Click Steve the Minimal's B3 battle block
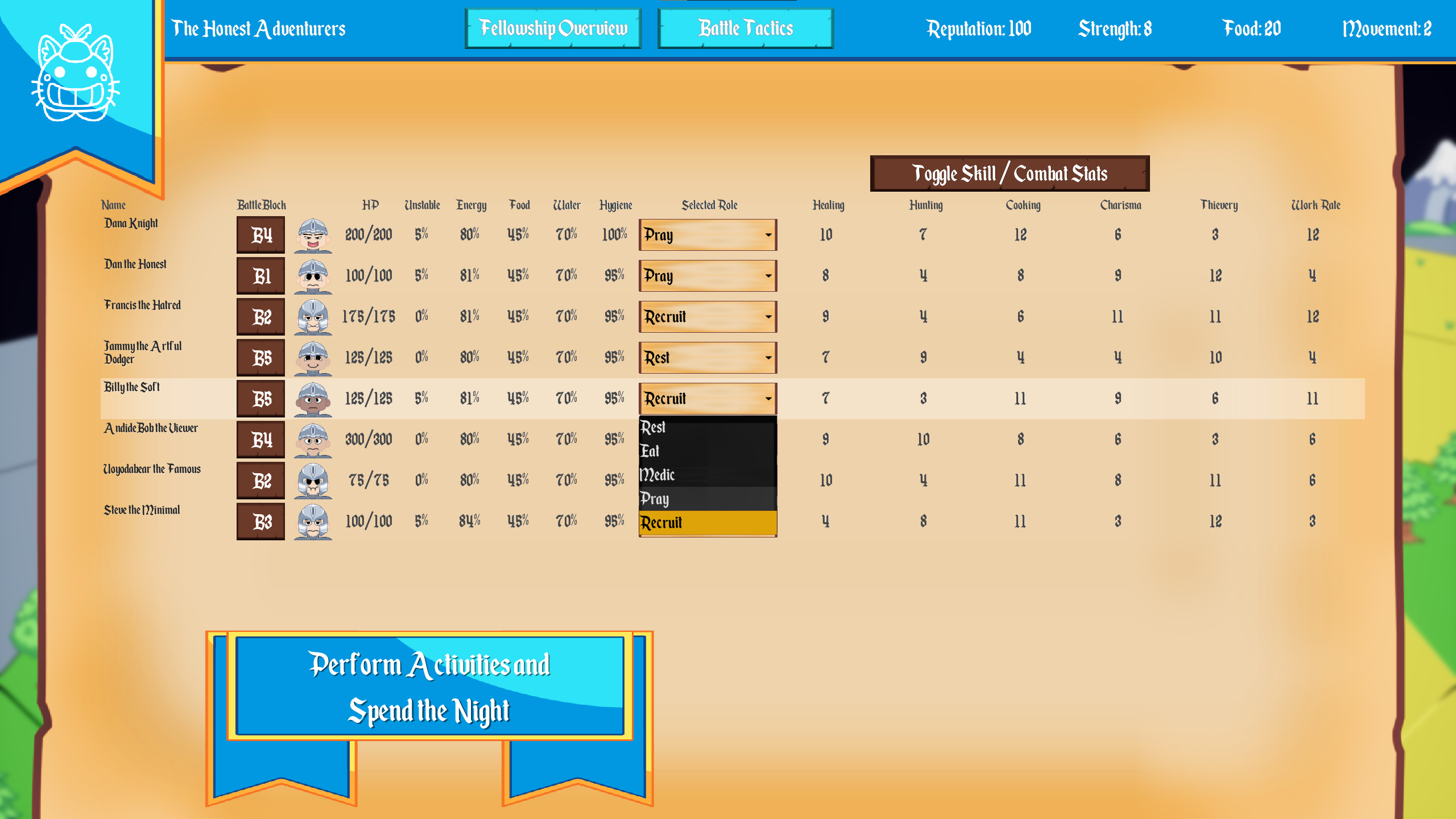This screenshot has height=819, width=1456. coord(260,520)
